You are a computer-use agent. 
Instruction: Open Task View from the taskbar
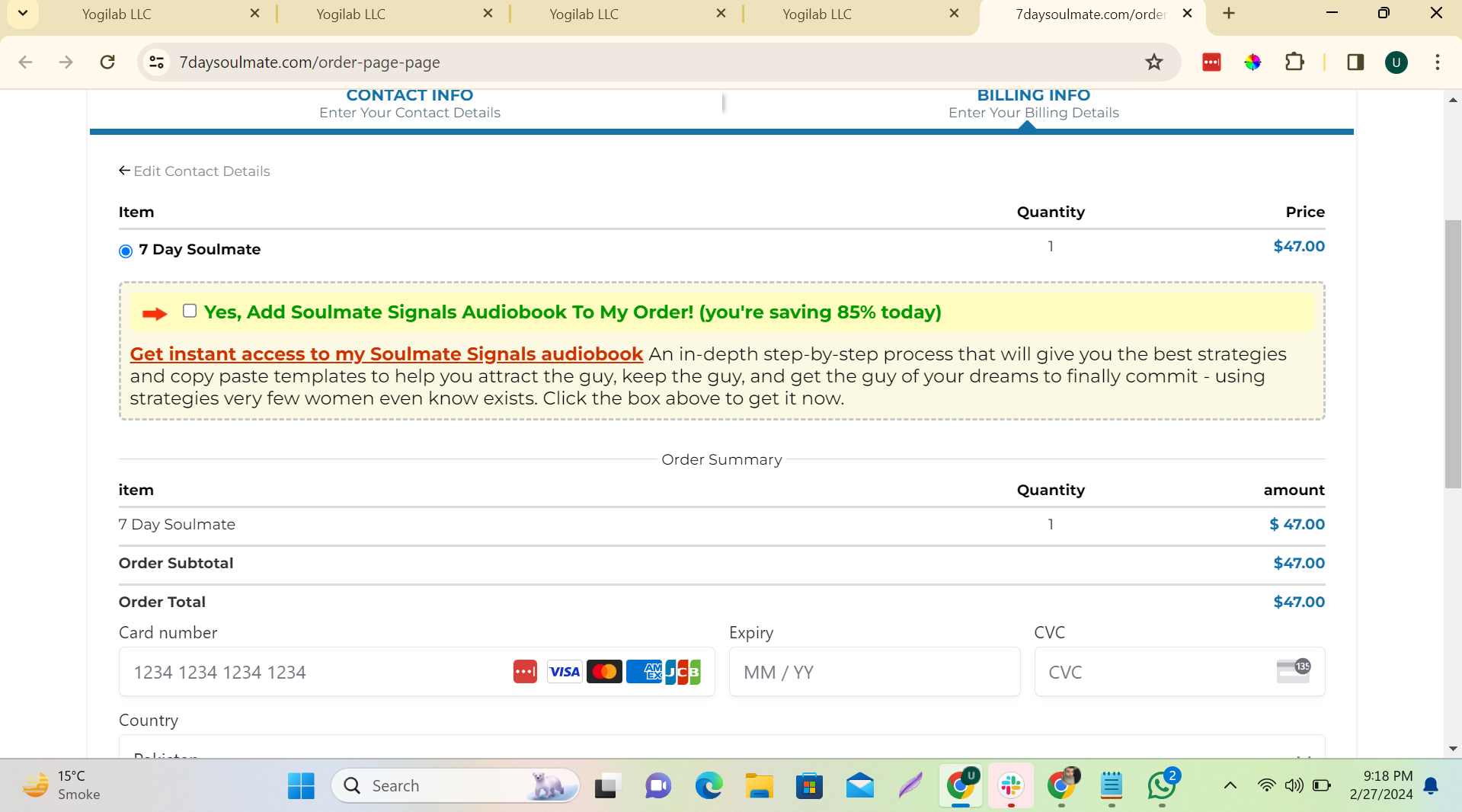coord(607,785)
